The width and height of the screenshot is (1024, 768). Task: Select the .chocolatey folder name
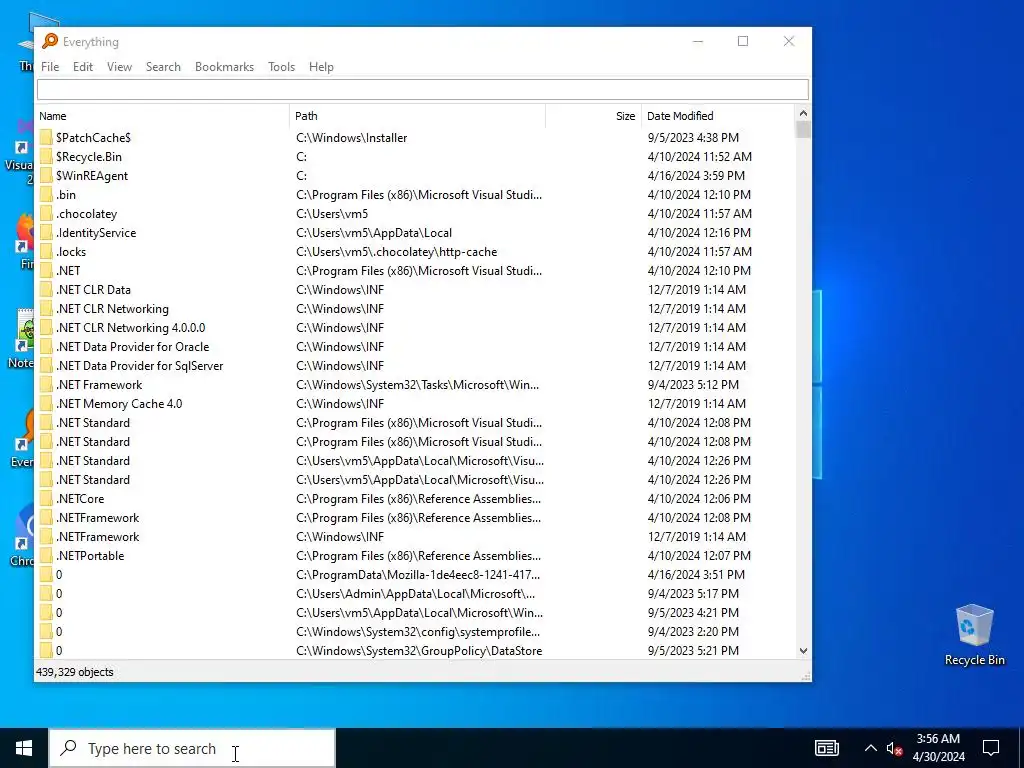pyautogui.click(x=87, y=214)
